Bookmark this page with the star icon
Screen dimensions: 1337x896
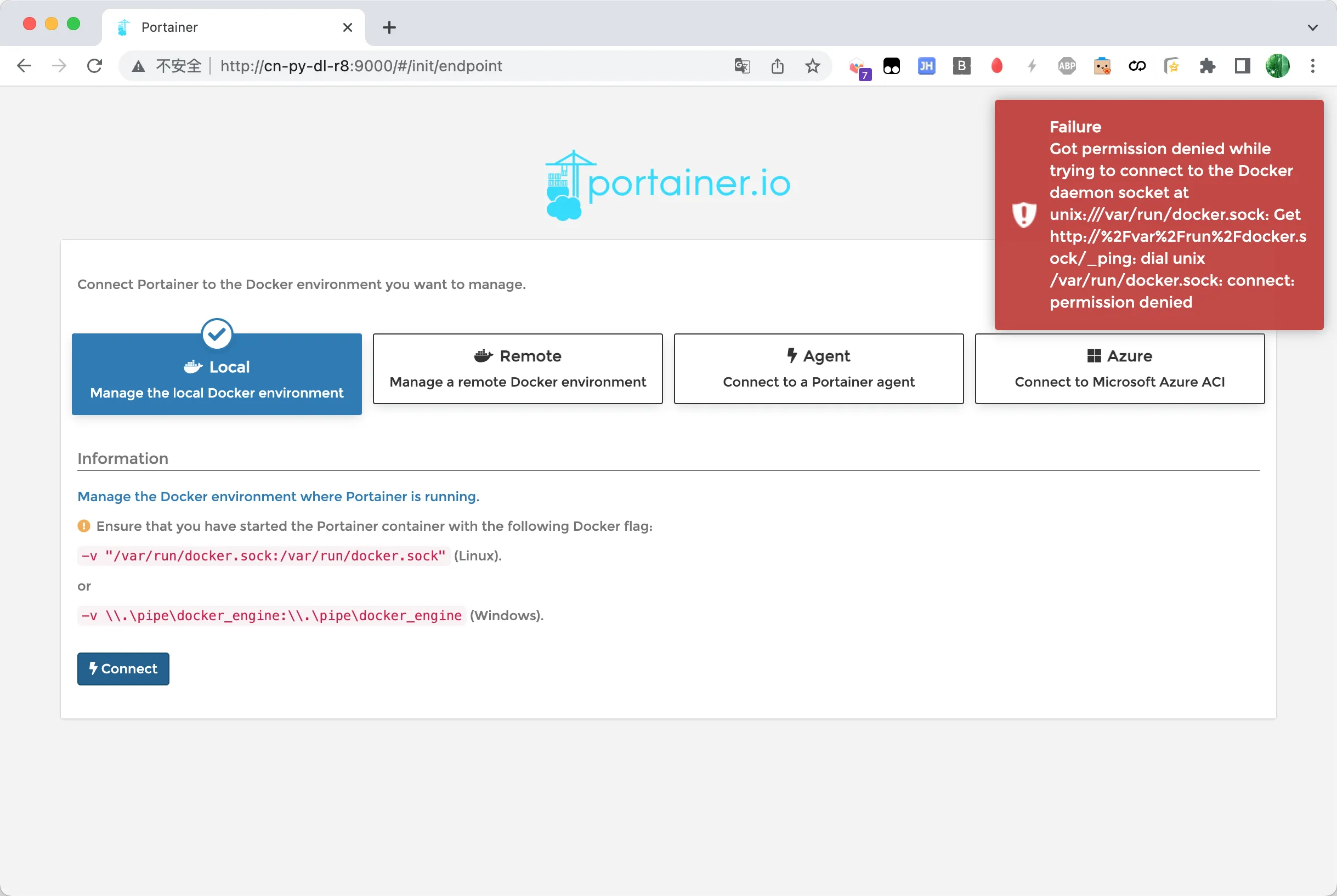(812, 66)
